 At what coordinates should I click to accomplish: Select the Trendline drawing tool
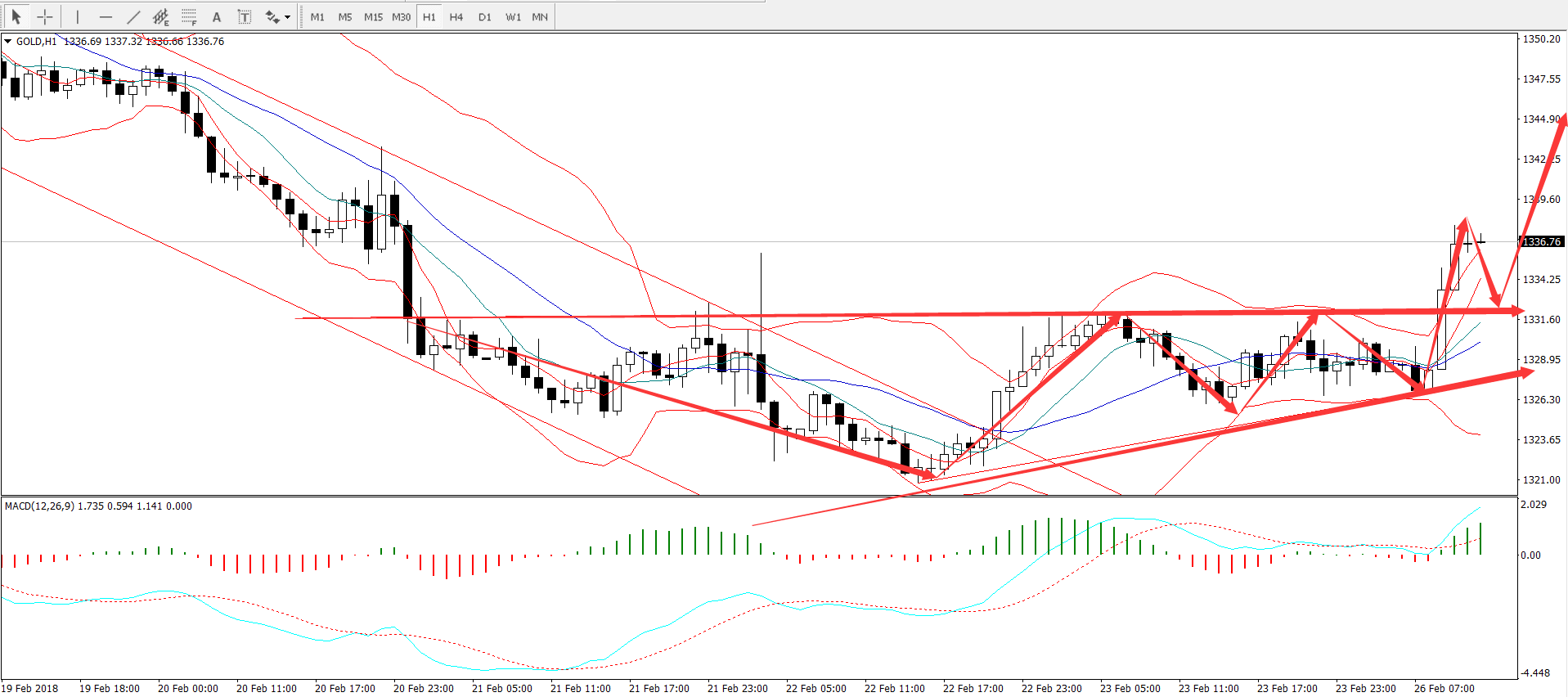coord(133,16)
